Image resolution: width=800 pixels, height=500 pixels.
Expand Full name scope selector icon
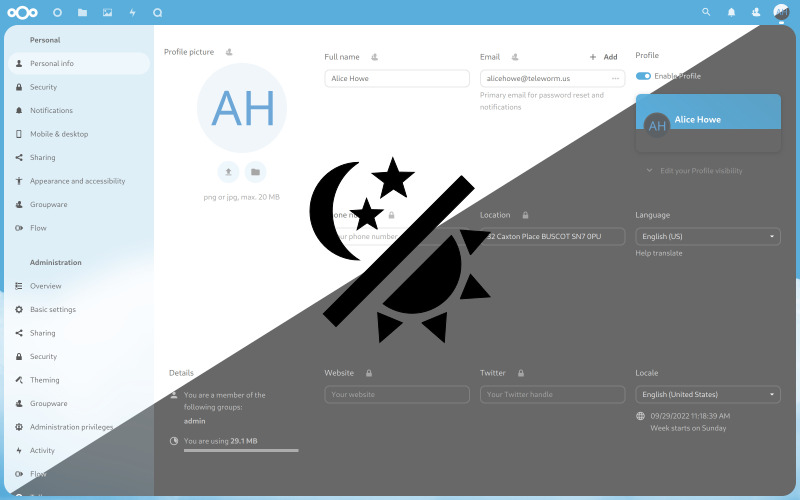point(374,57)
